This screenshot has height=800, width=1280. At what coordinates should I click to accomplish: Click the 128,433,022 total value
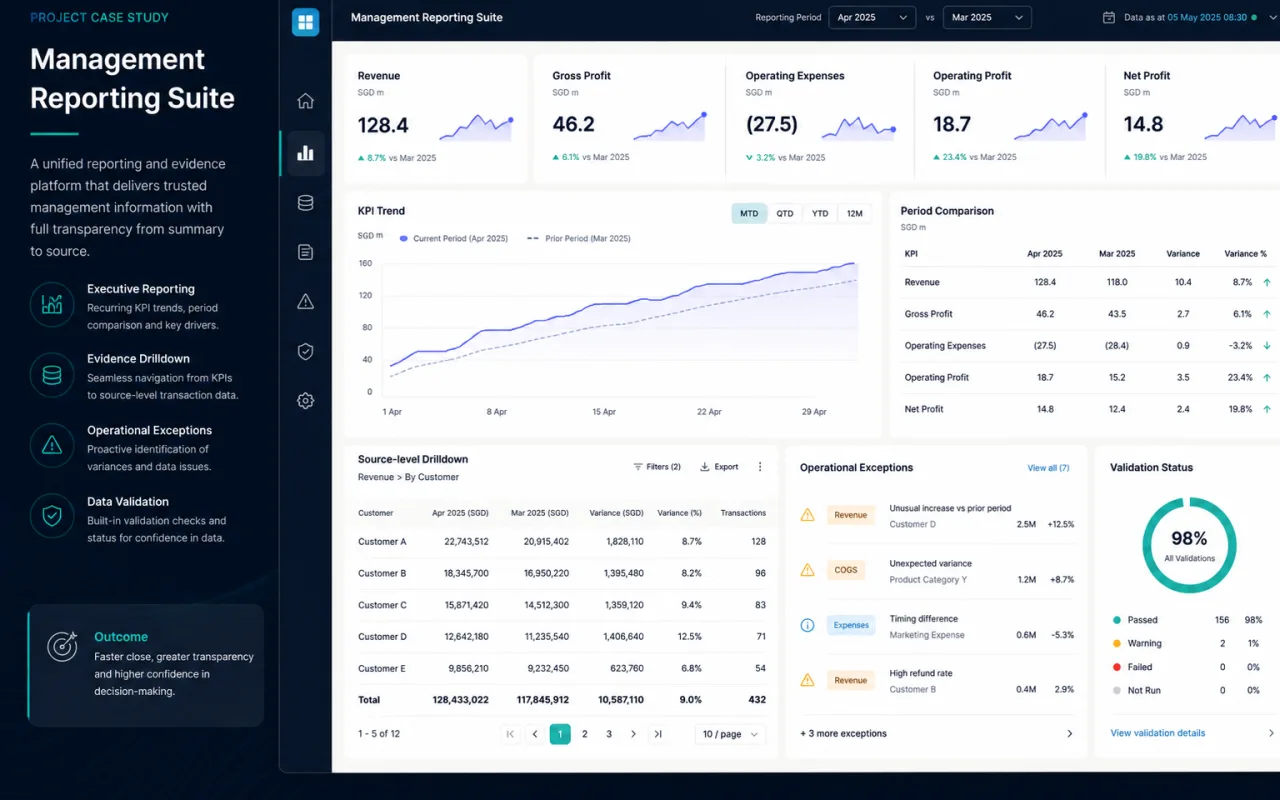tap(460, 700)
